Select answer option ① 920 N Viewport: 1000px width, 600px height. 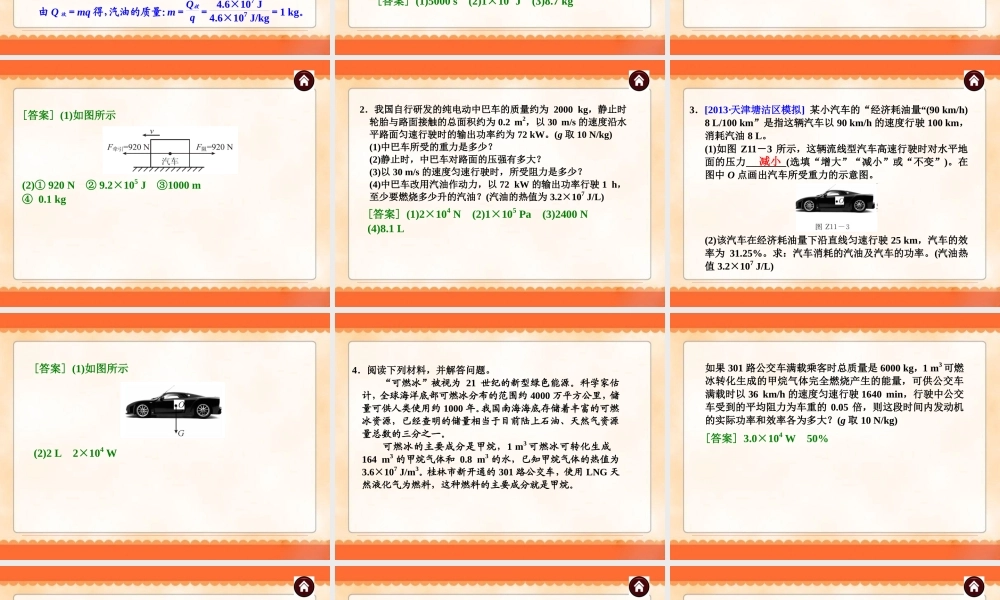click(x=55, y=185)
